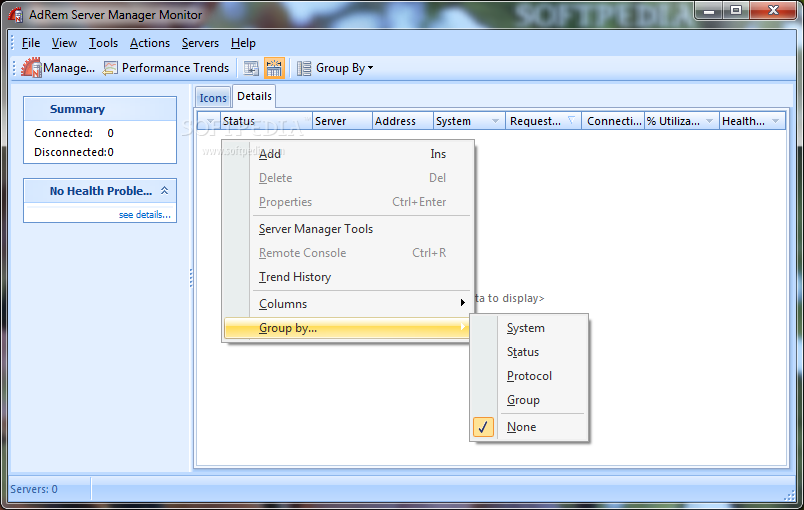This screenshot has width=804, height=510.
Task: Open the Group By toolbar dropdown
Action: (x=371, y=68)
